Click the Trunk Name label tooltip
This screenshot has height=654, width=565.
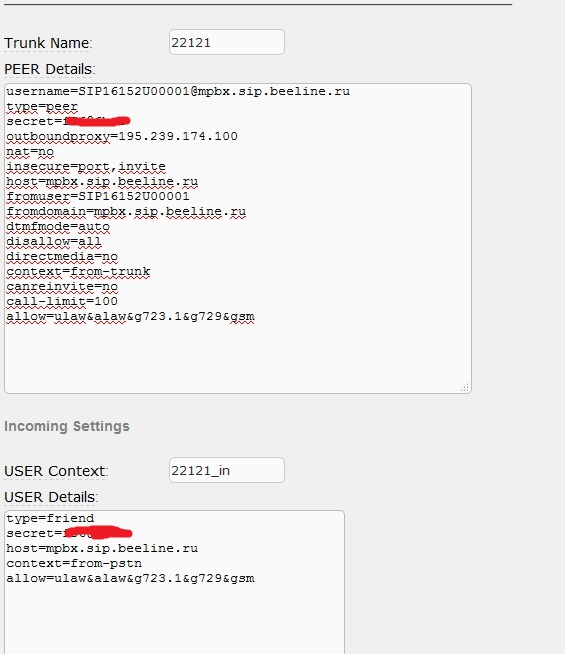tap(48, 43)
